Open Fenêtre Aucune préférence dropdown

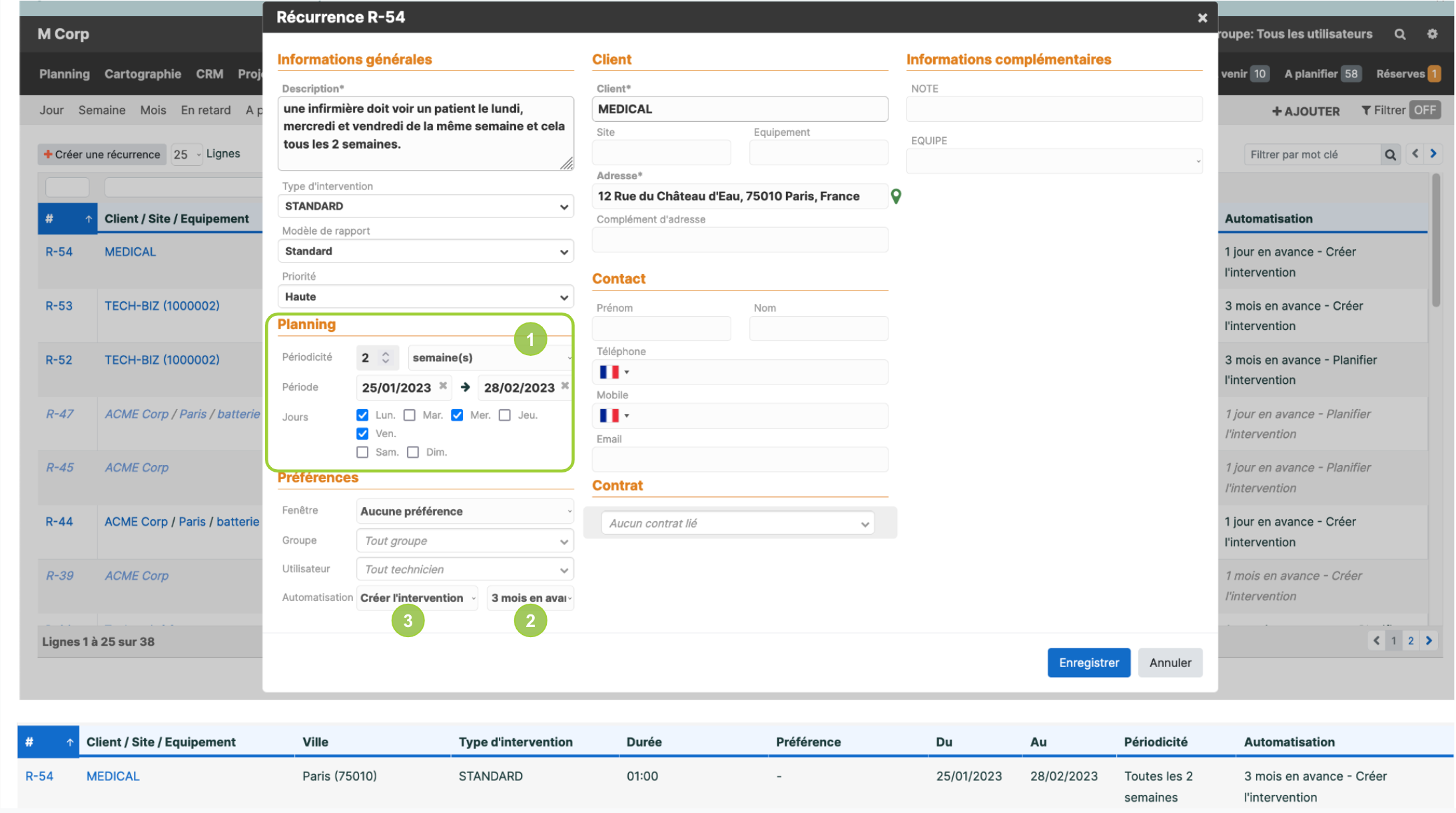coord(465,511)
